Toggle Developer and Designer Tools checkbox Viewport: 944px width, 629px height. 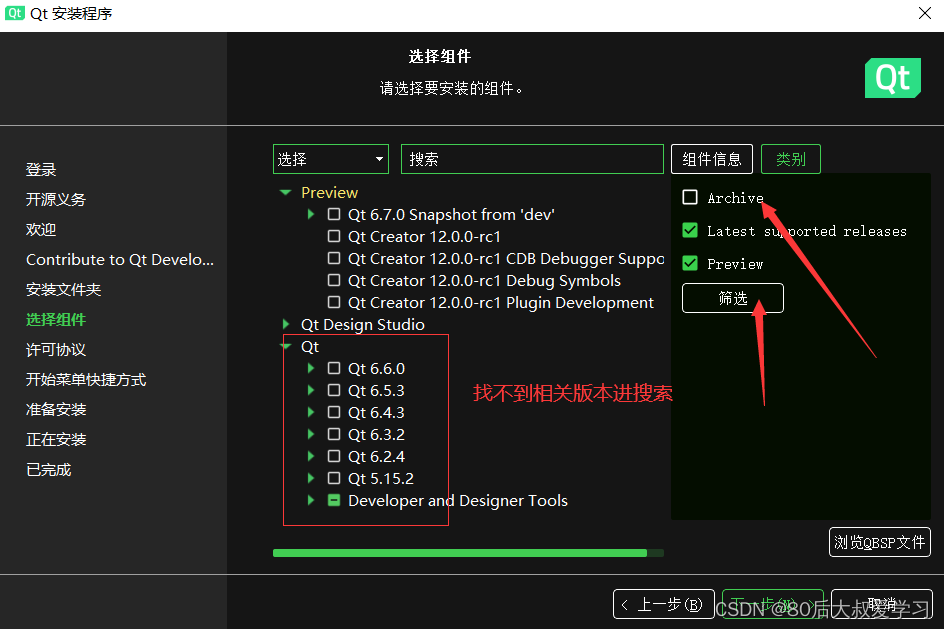click(x=334, y=500)
